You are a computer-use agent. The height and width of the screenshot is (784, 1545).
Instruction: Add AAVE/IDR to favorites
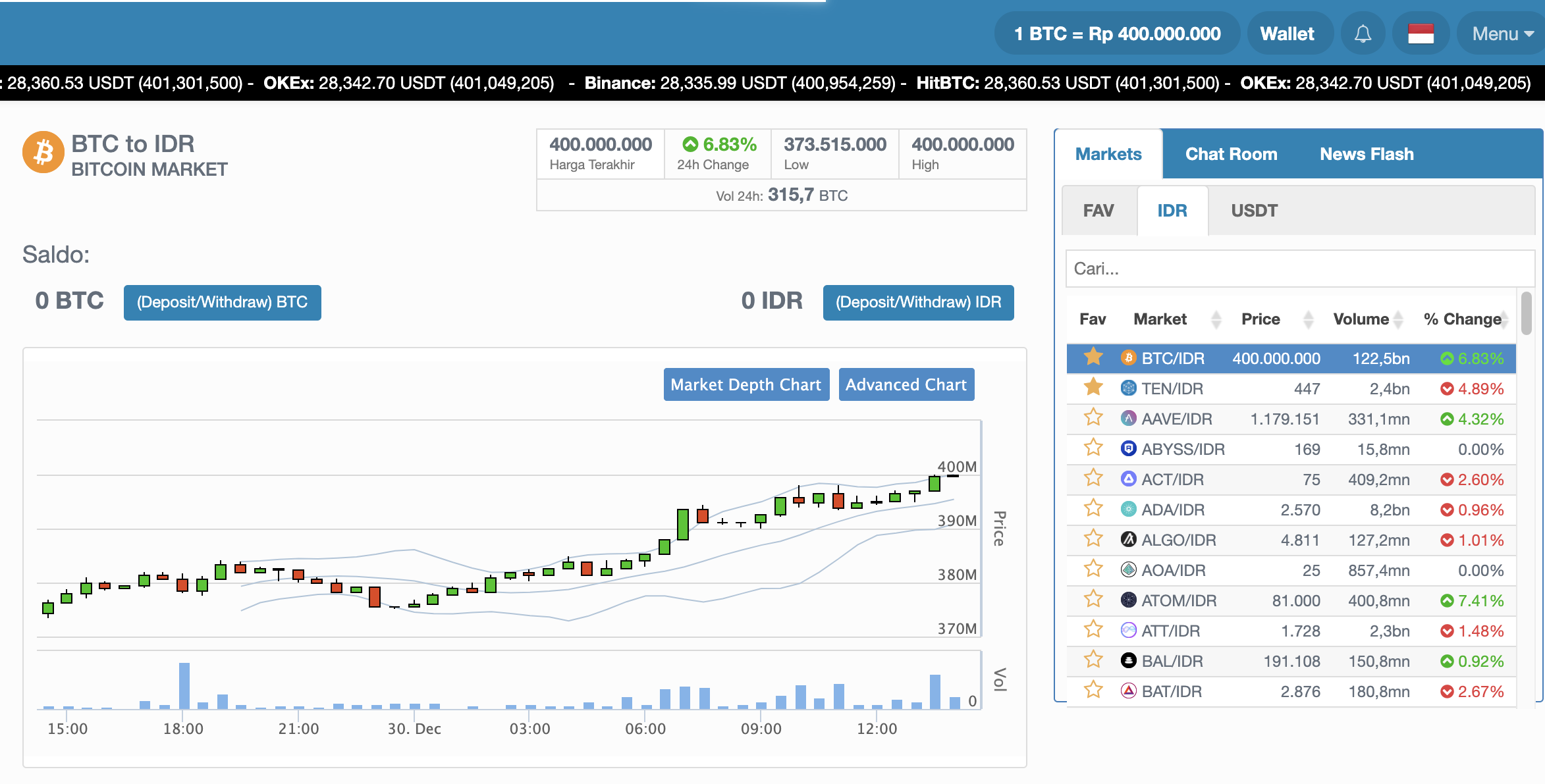[1093, 418]
